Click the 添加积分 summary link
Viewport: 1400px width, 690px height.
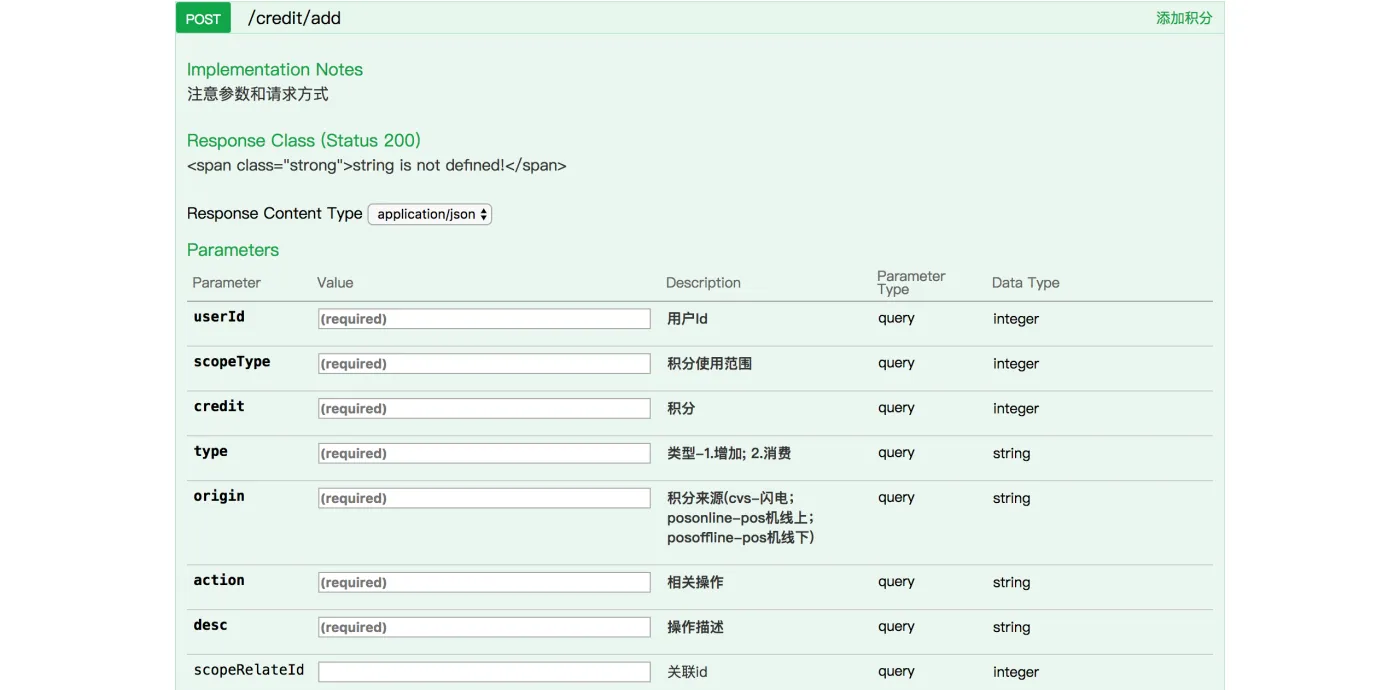point(1183,18)
